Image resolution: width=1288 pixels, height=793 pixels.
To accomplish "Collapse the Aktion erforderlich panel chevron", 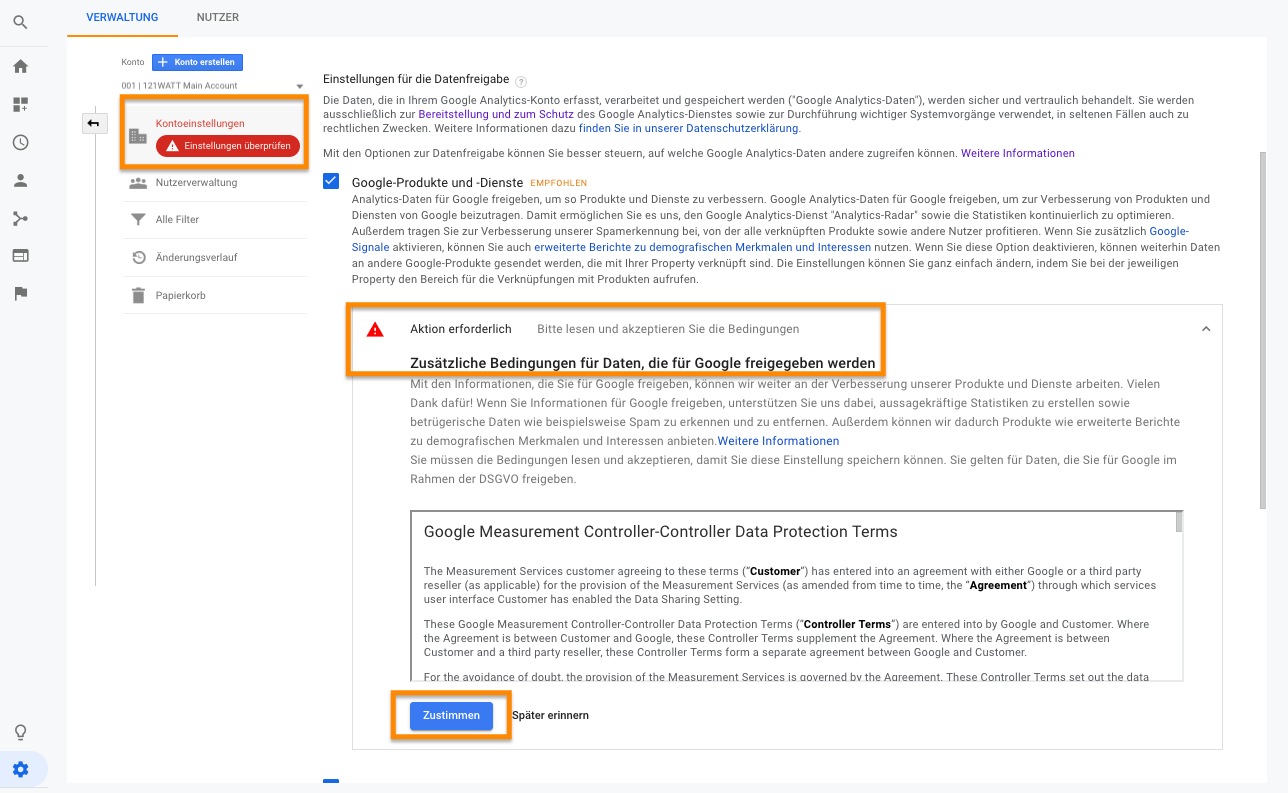I will pos(1206,329).
